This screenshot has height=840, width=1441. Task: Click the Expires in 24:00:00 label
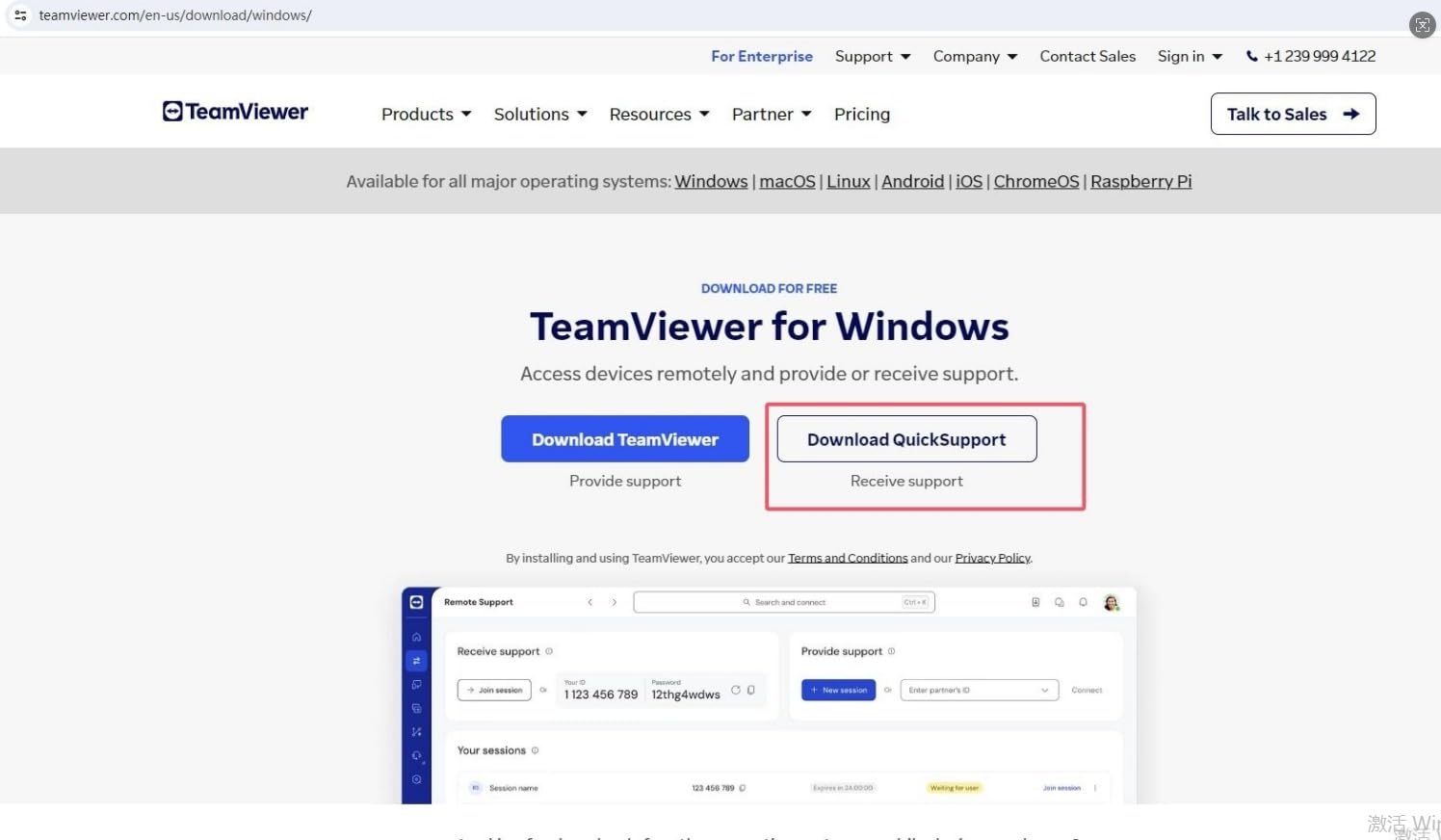(x=843, y=788)
